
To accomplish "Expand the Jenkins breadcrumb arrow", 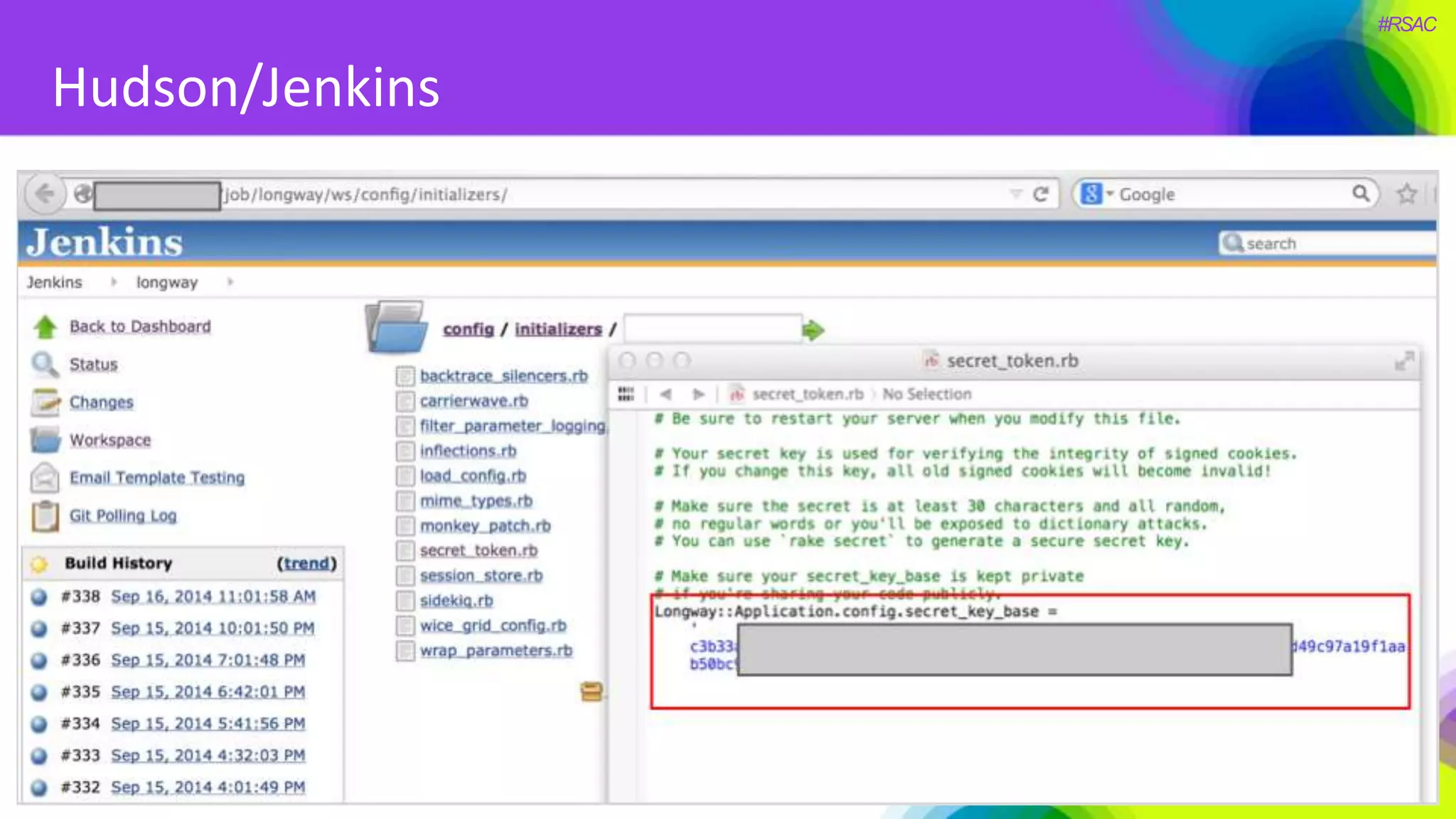I will (114, 282).
